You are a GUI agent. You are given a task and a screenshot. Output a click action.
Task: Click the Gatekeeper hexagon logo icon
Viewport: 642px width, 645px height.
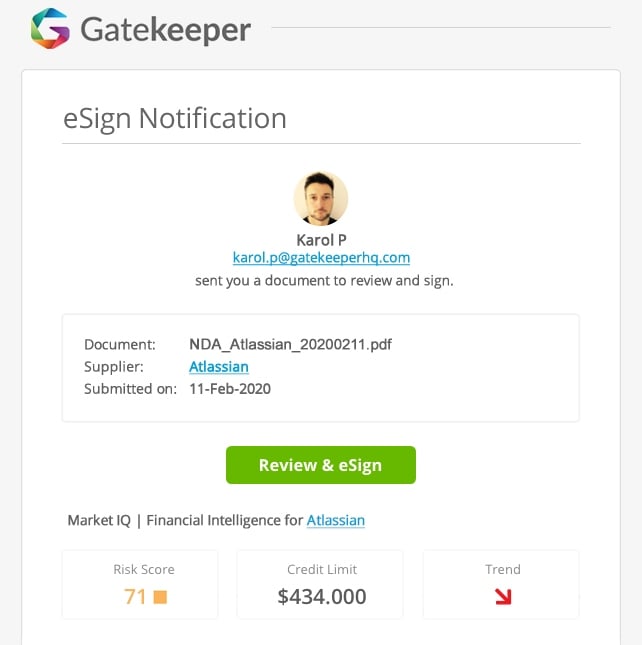(x=49, y=28)
